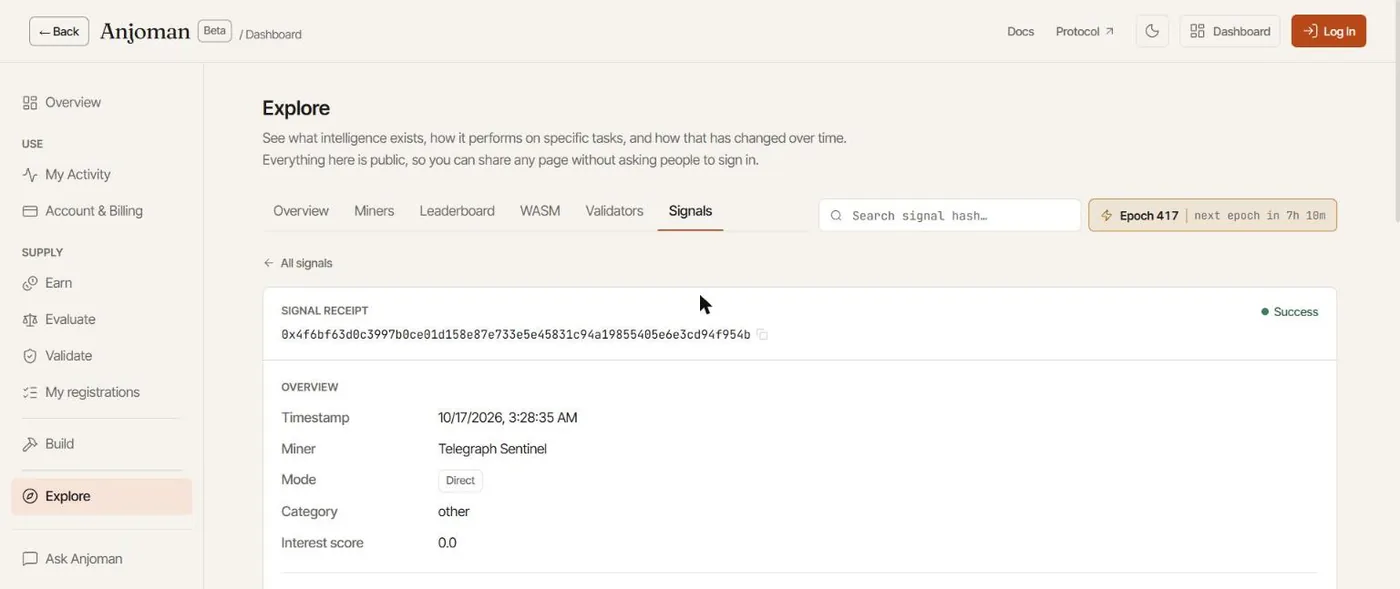Click the Log in button
The image size is (1400, 589).
click(x=1328, y=31)
